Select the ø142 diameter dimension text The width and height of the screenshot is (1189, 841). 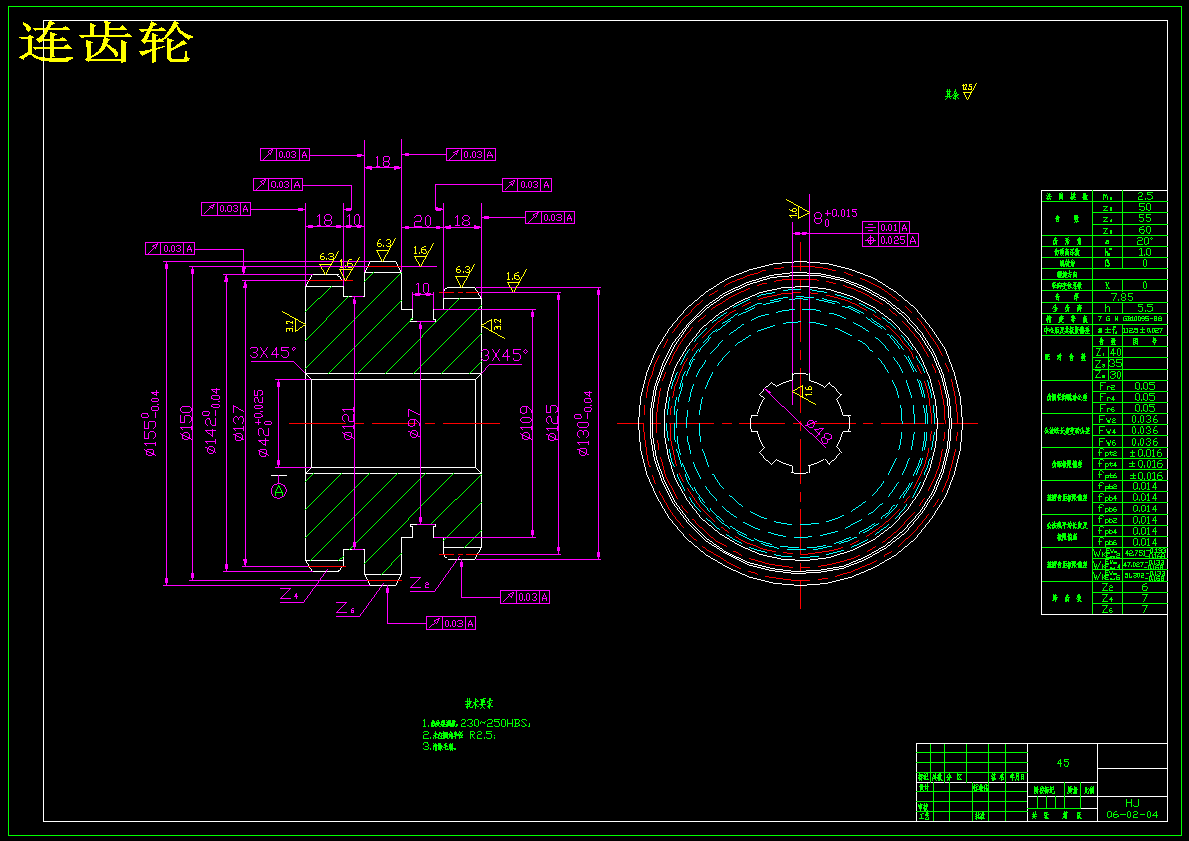coord(212,422)
